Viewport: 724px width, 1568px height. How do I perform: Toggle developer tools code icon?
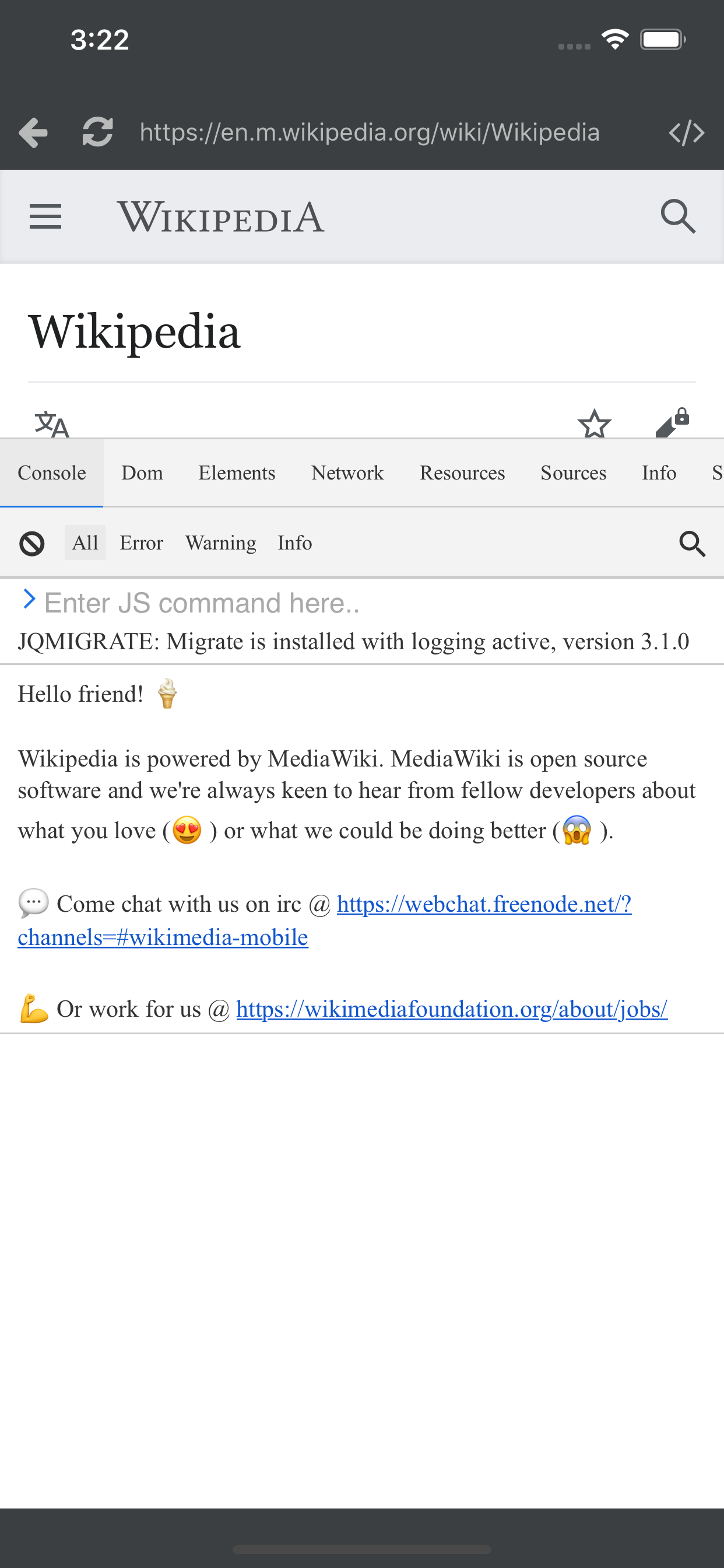click(x=686, y=132)
